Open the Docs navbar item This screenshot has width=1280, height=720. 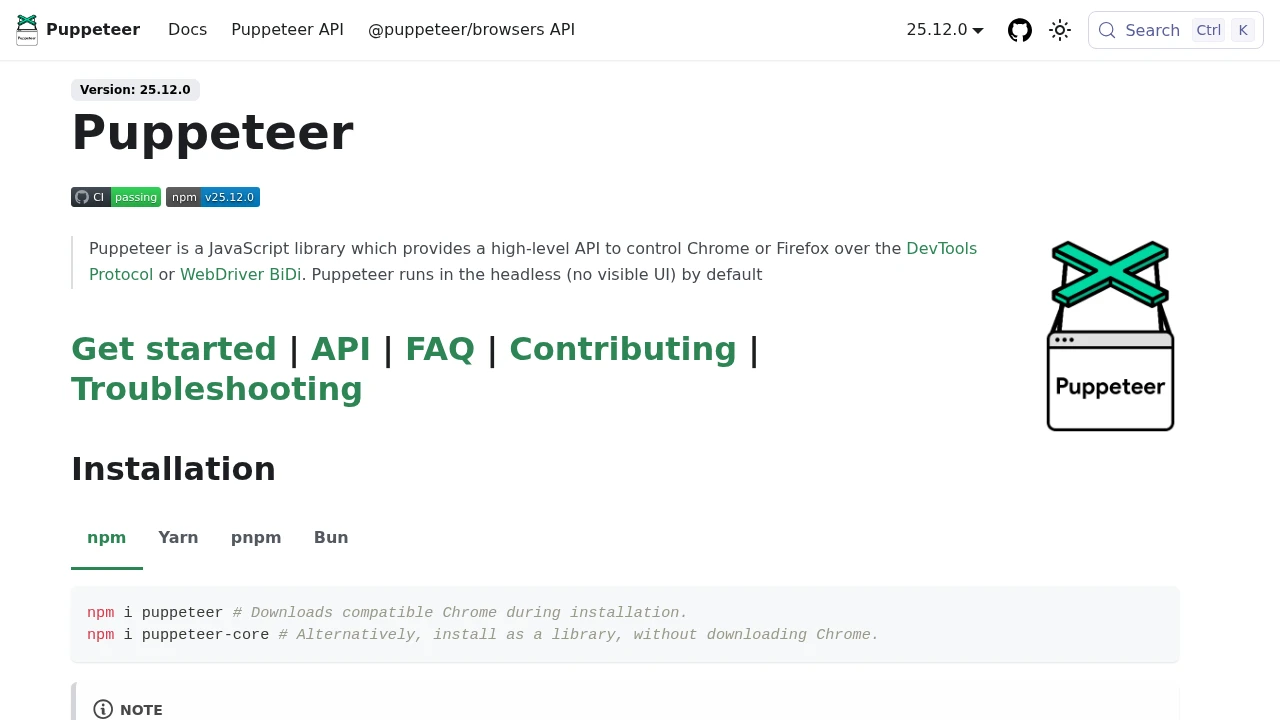coord(188,30)
